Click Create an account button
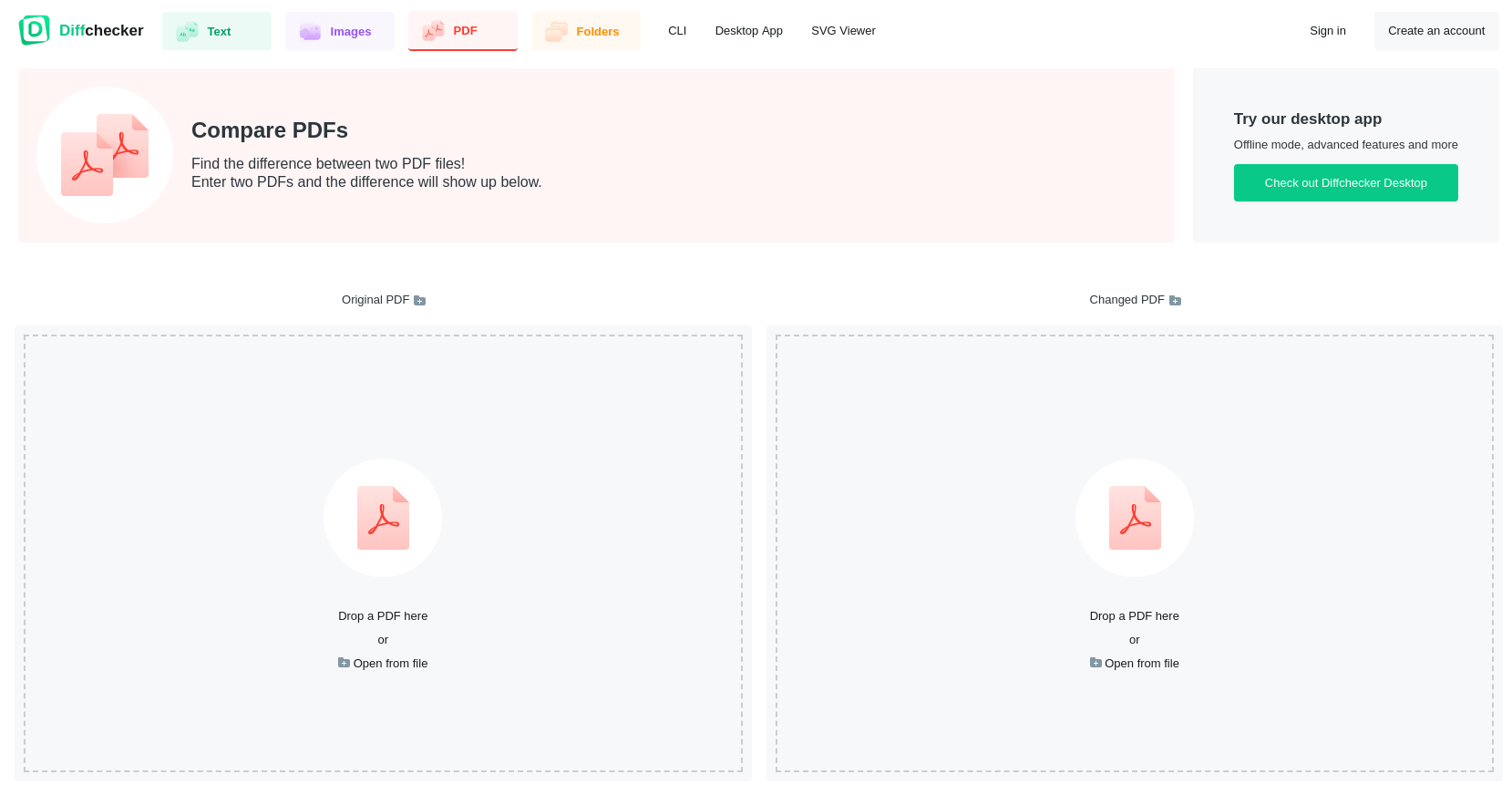 [x=1436, y=31]
